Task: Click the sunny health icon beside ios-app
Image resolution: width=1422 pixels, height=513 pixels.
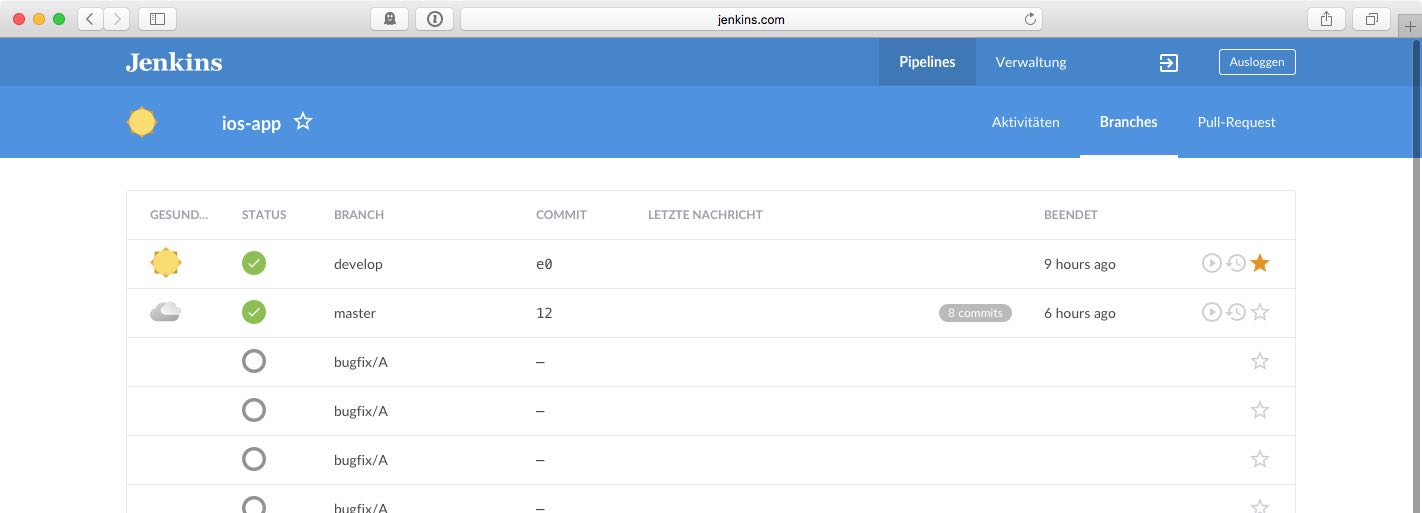Action: click(142, 122)
